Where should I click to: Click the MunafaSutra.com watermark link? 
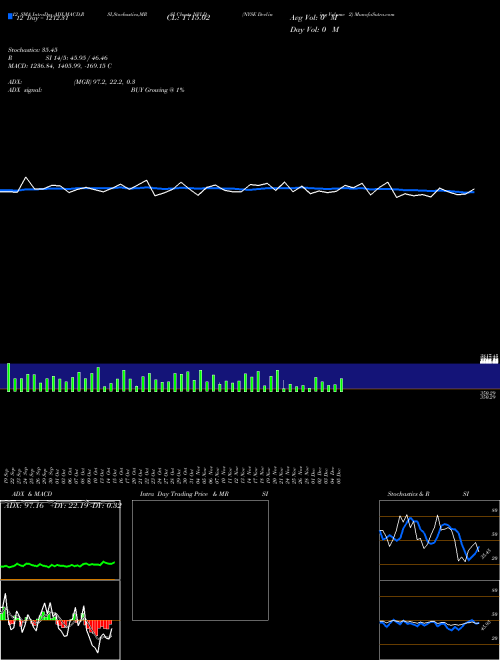(375, 14)
